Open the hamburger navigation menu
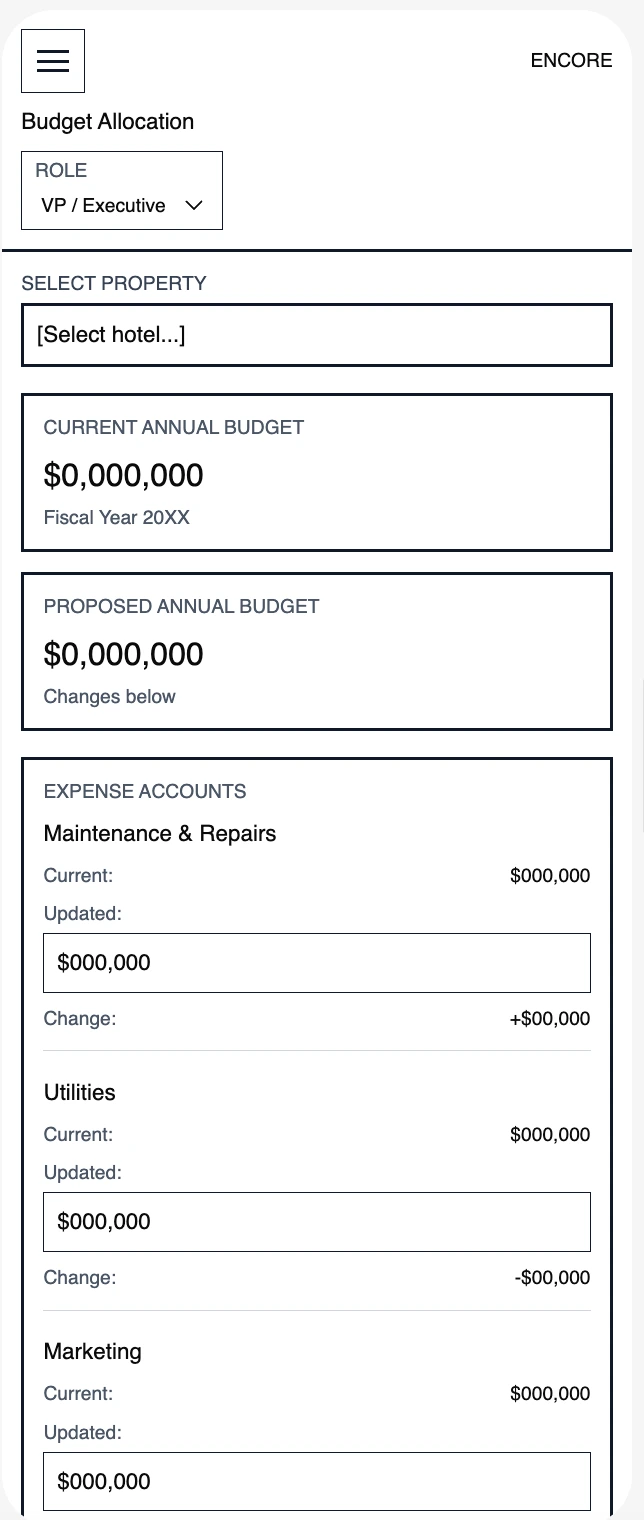The width and height of the screenshot is (644, 1520). point(52,60)
